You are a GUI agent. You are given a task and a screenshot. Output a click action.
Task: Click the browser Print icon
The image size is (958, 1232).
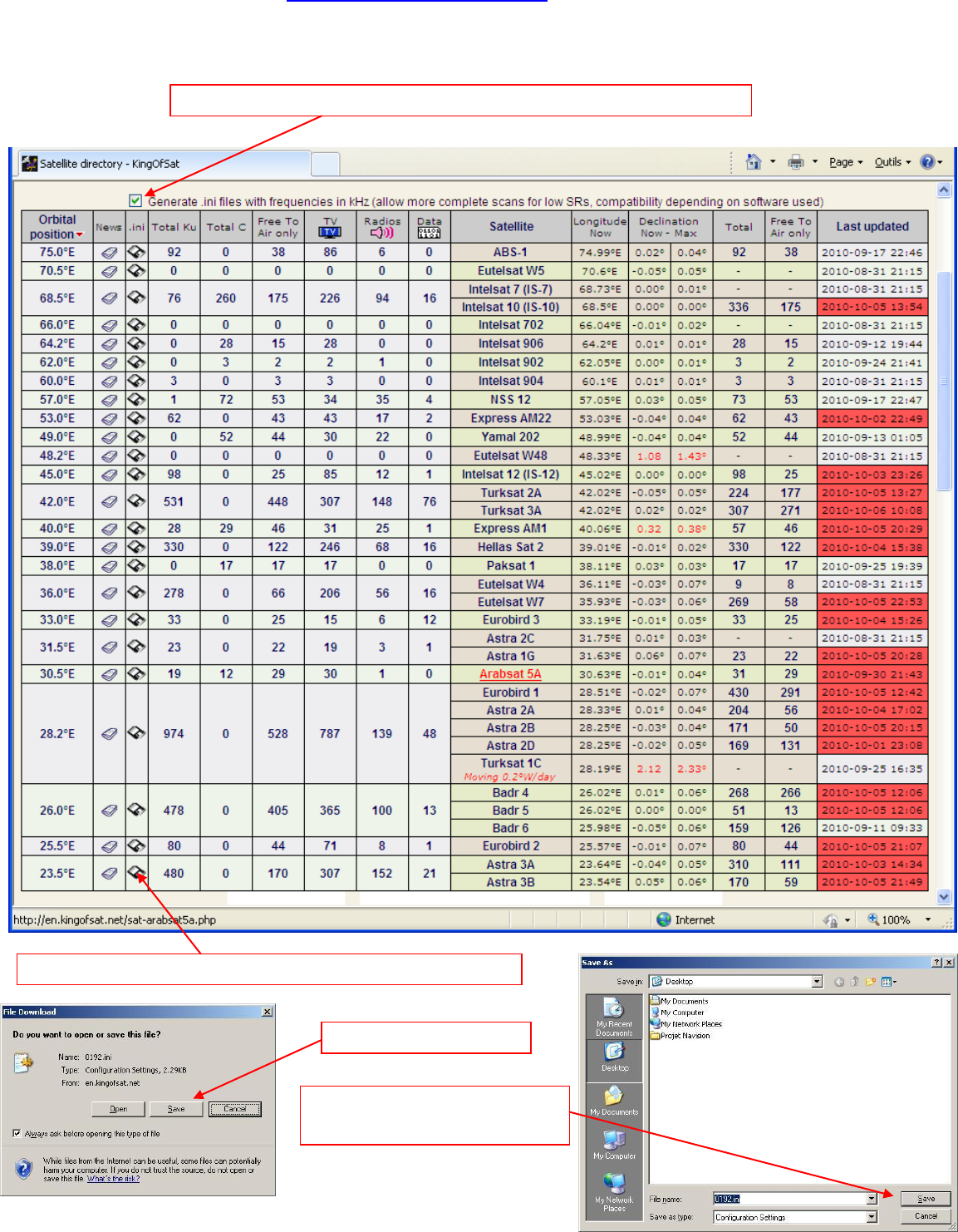pos(796,162)
